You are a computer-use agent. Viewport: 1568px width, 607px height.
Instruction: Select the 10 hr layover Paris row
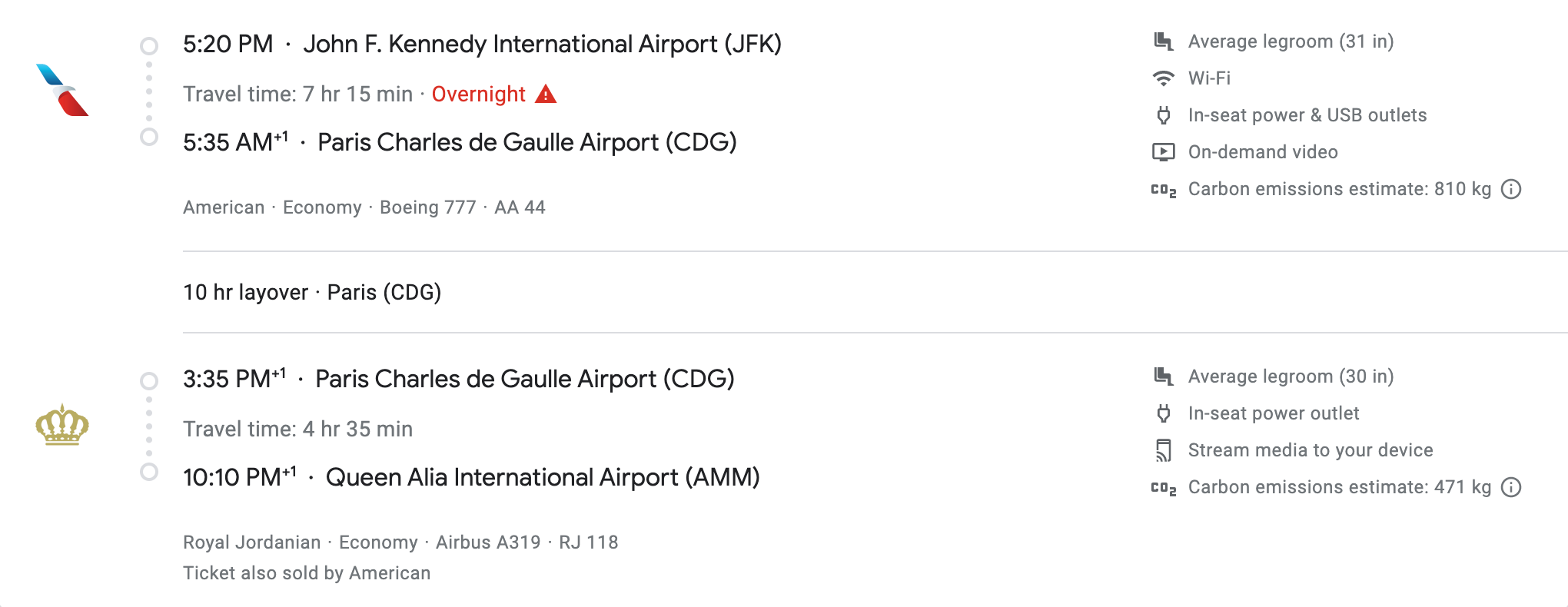coord(311,292)
